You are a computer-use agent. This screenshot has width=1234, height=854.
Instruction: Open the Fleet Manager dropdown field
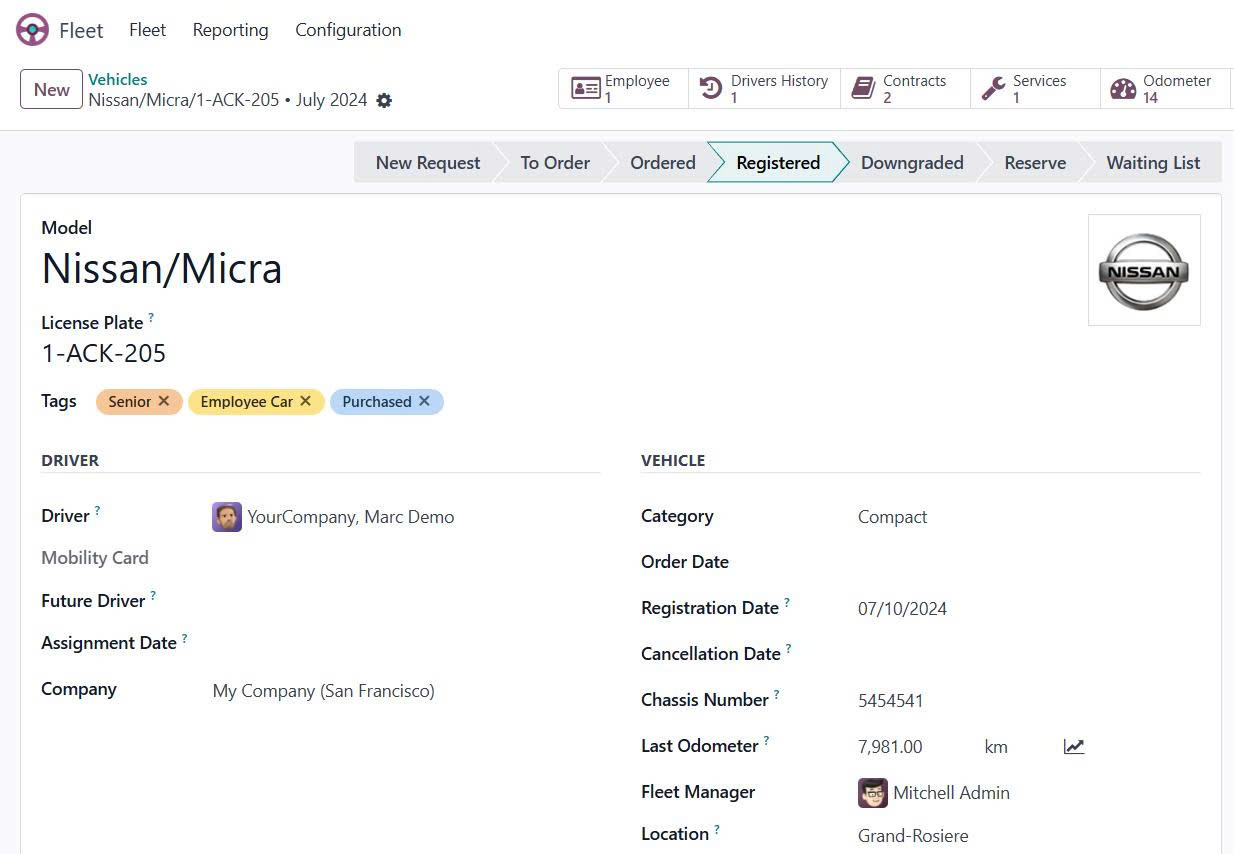coord(1028,793)
